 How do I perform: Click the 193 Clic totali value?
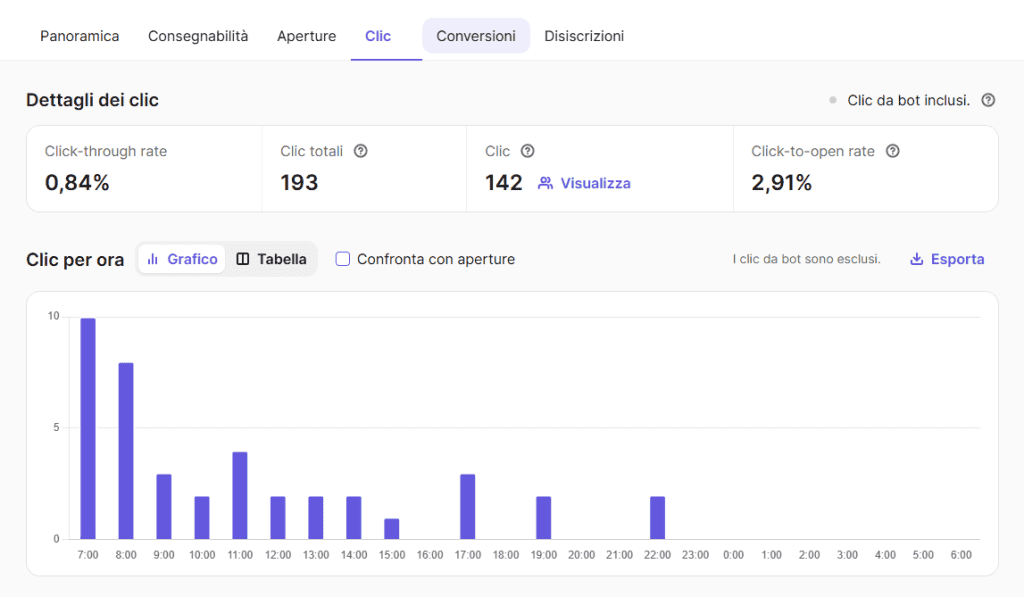coord(299,183)
